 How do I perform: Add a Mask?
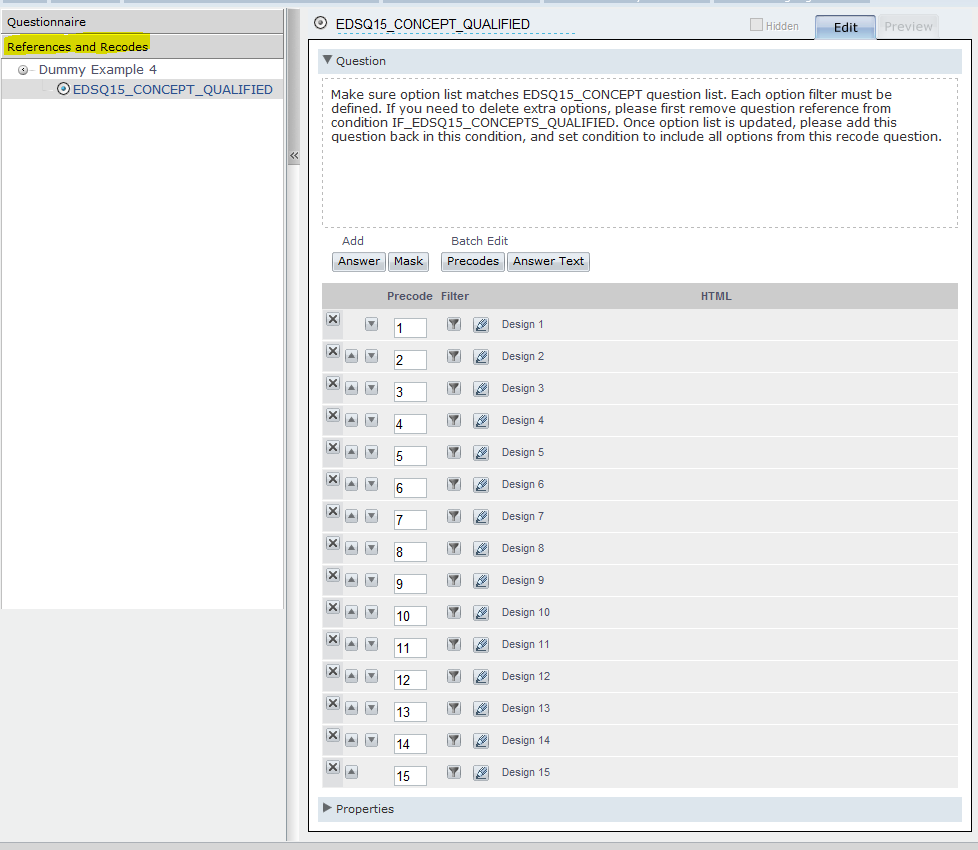[409, 261]
